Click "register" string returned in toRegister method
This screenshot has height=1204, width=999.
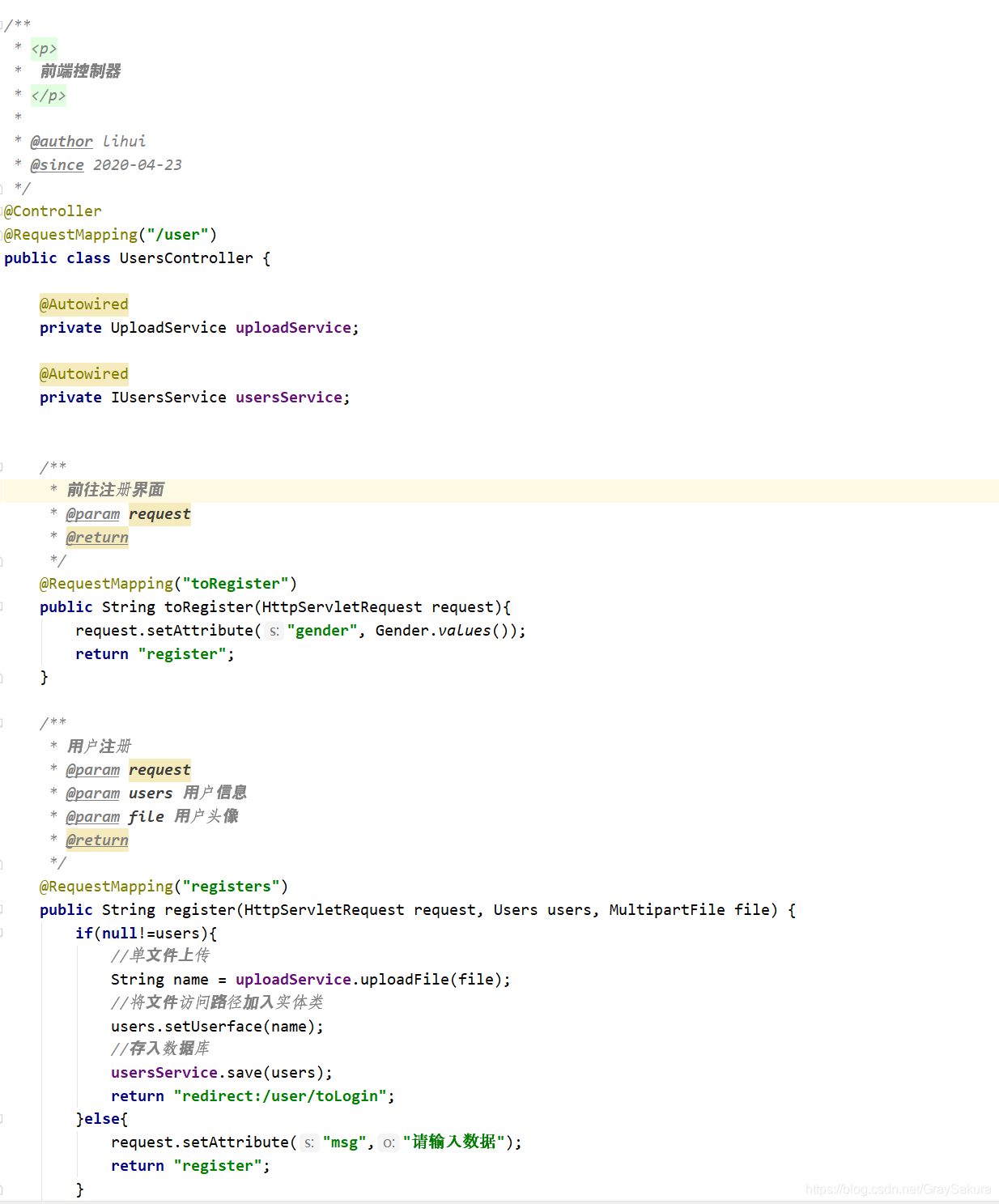point(182,654)
